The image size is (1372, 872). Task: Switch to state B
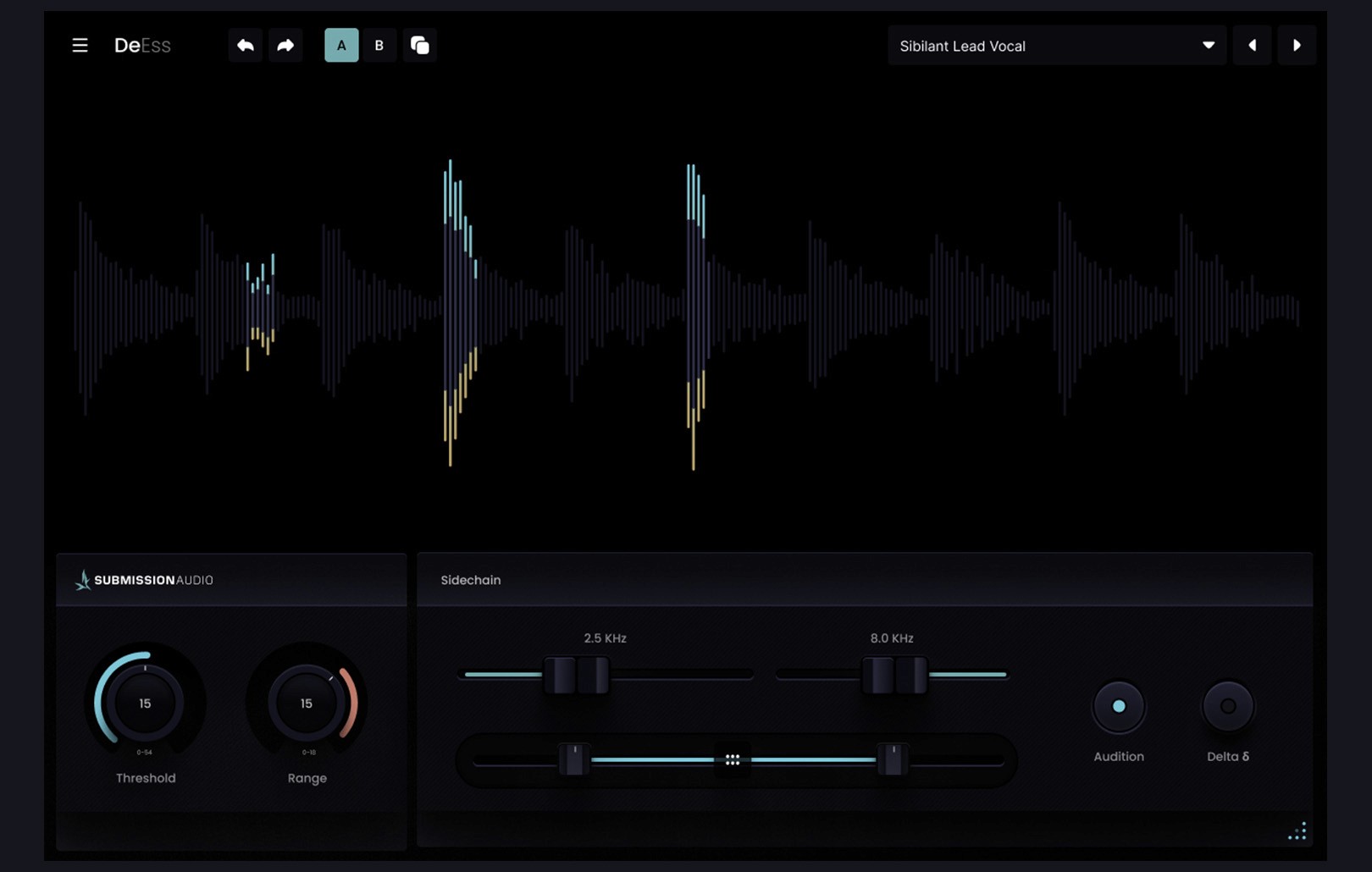coord(379,46)
